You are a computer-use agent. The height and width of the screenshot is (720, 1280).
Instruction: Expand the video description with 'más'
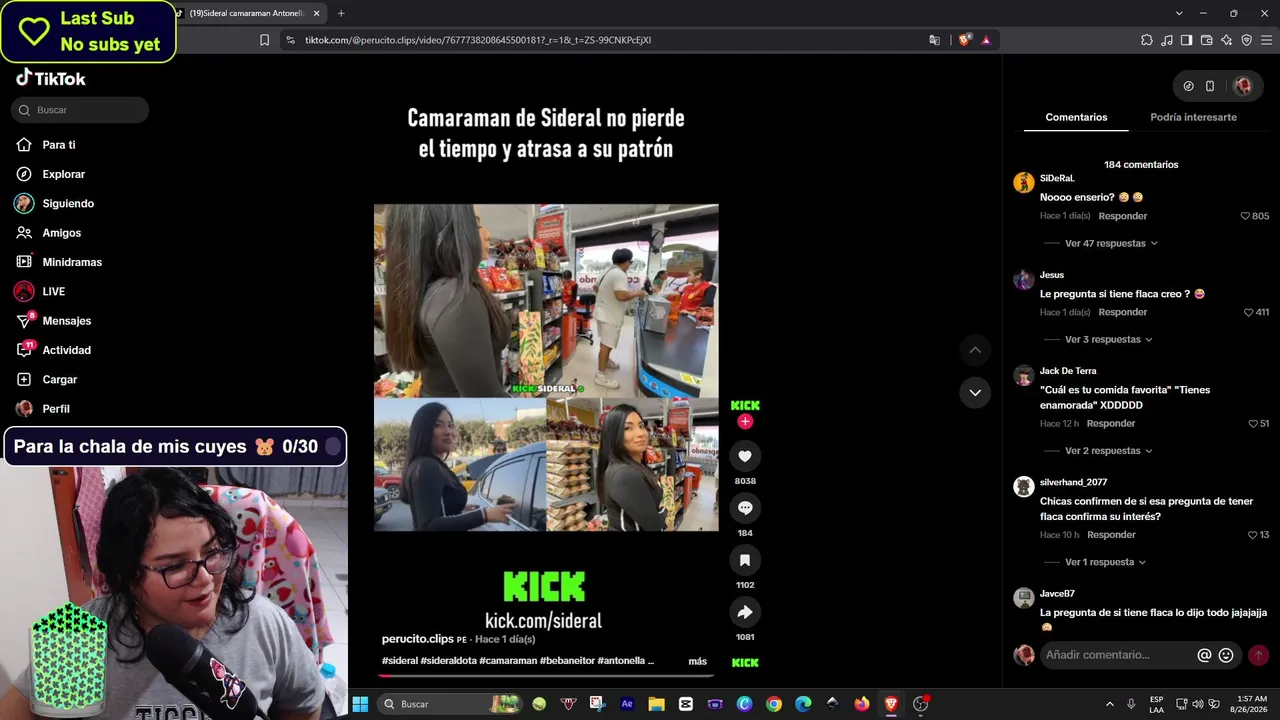tap(698, 661)
